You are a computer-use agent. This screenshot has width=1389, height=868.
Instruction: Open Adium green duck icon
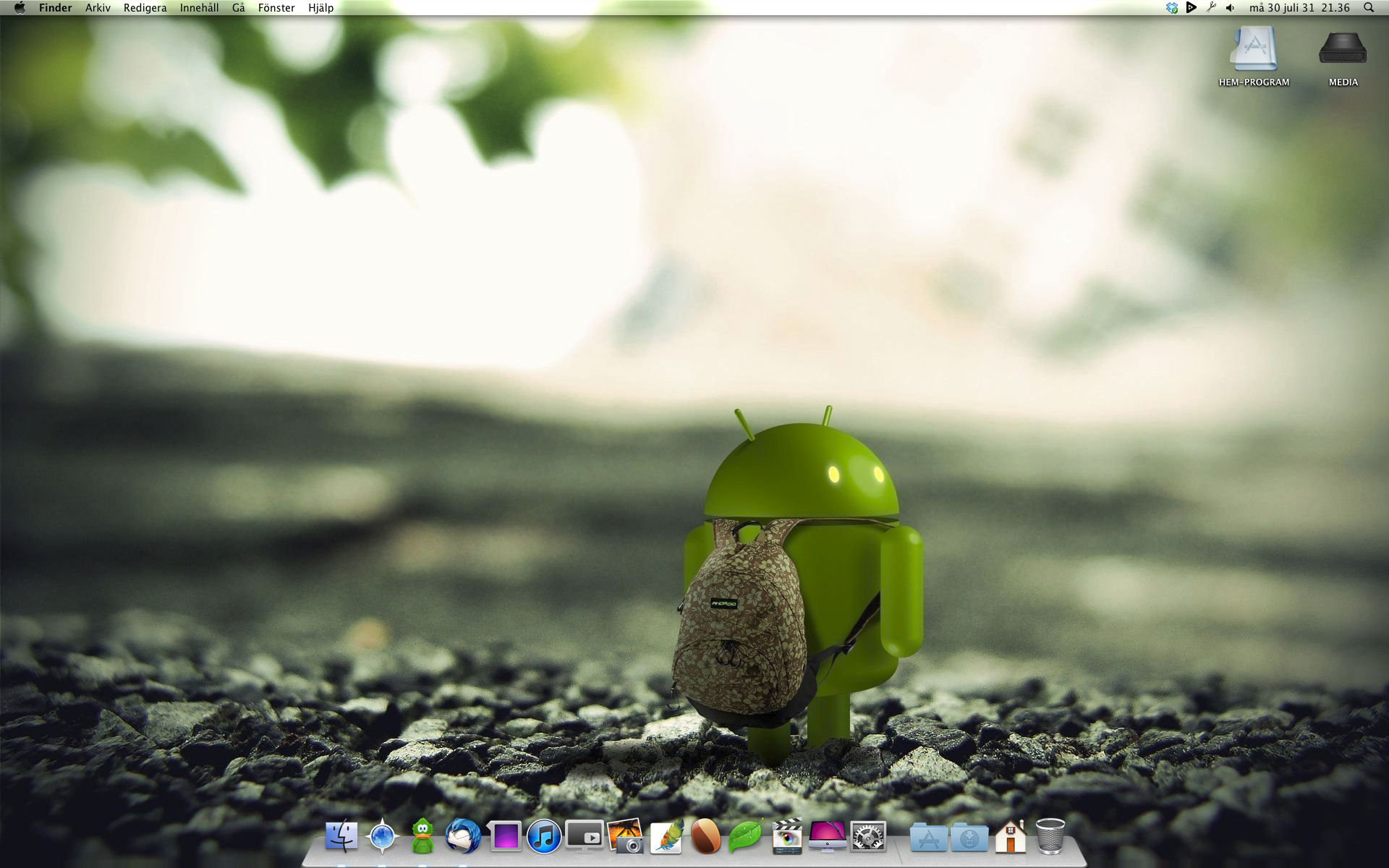(x=422, y=836)
